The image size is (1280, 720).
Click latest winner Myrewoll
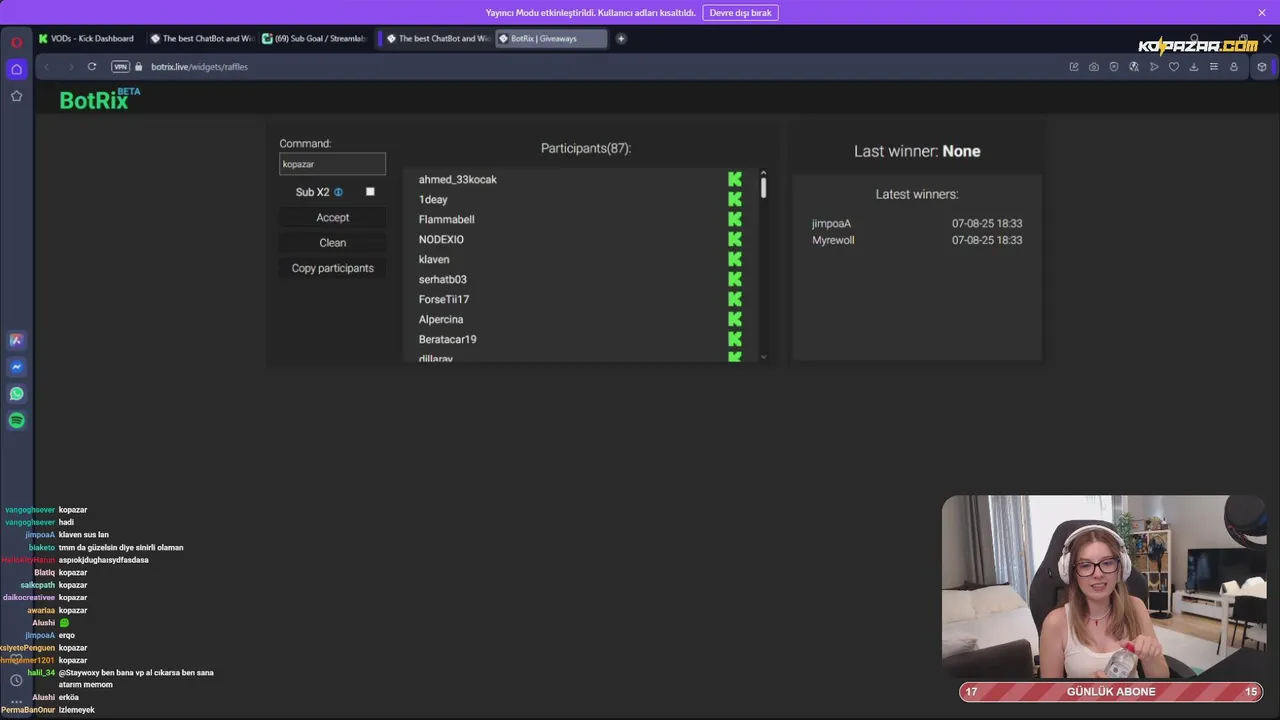click(833, 241)
